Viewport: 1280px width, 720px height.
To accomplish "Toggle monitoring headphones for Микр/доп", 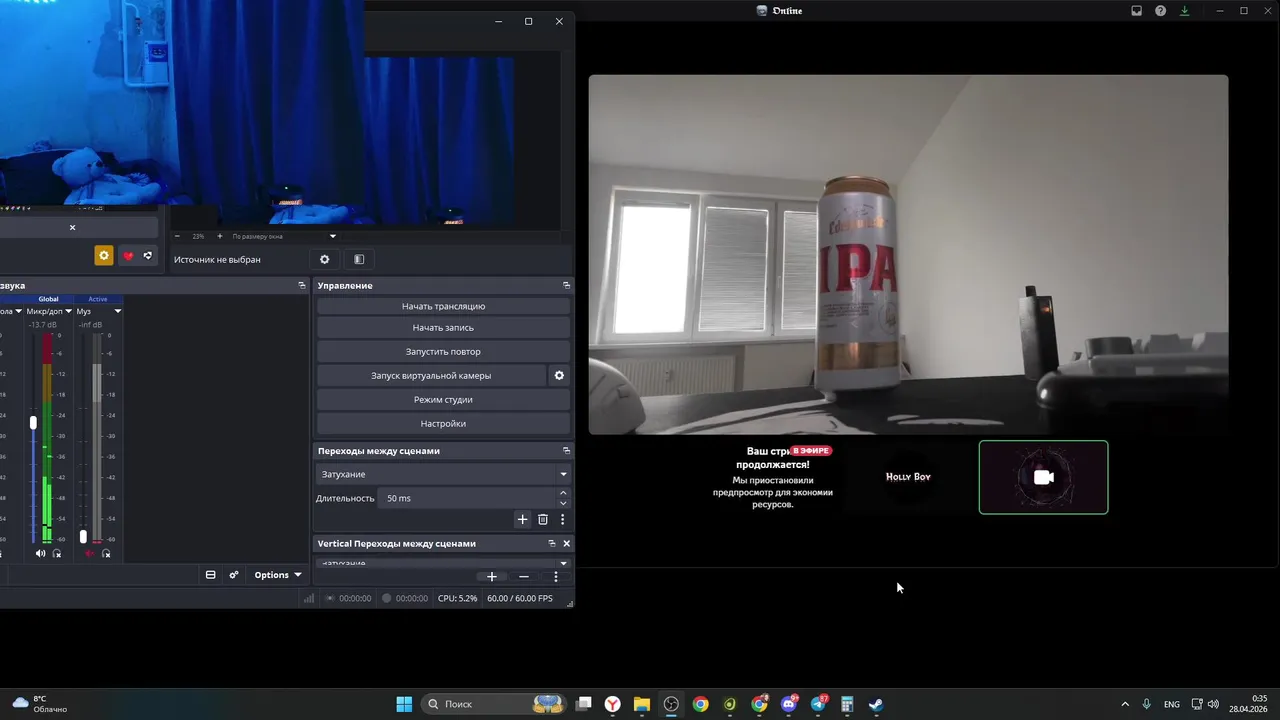I will click(57, 553).
